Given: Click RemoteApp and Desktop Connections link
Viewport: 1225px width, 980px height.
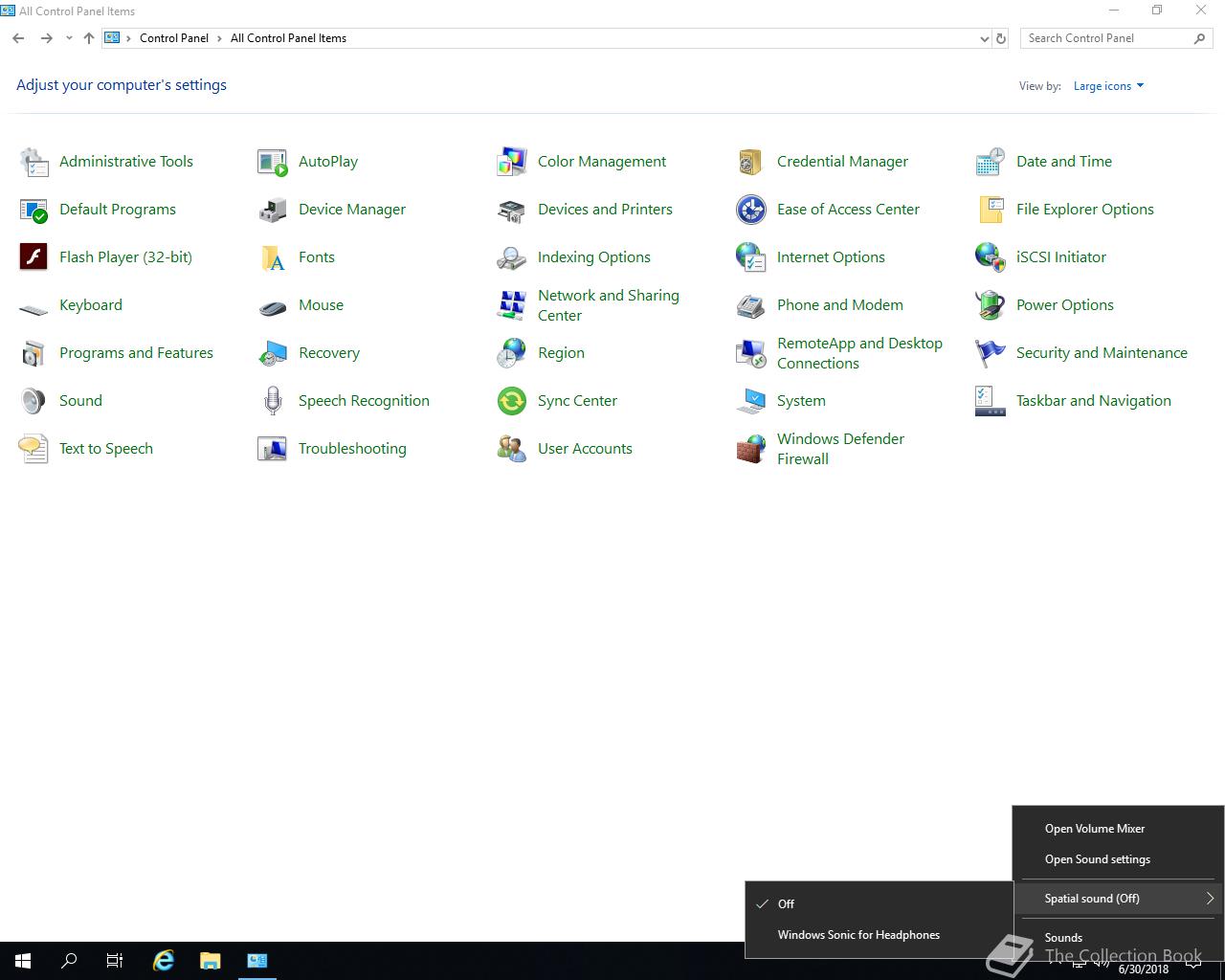Looking at the screenshot, I should click(x=859, y=353).
